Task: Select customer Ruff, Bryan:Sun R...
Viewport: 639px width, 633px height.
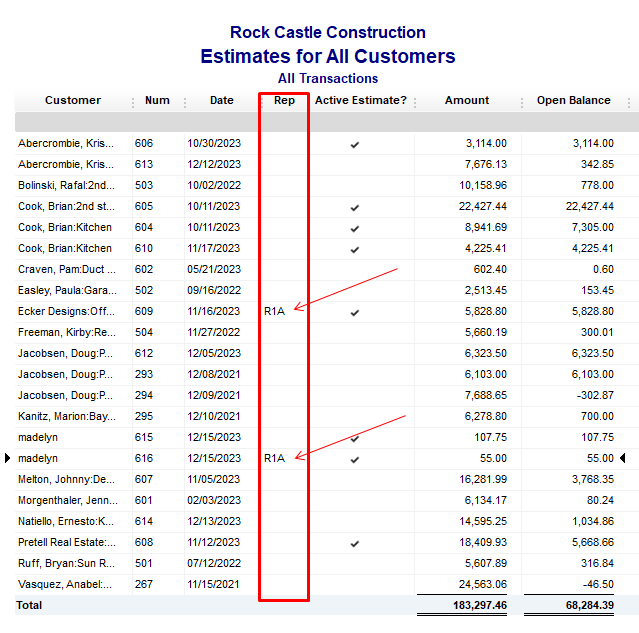Action: coord(66,563)
